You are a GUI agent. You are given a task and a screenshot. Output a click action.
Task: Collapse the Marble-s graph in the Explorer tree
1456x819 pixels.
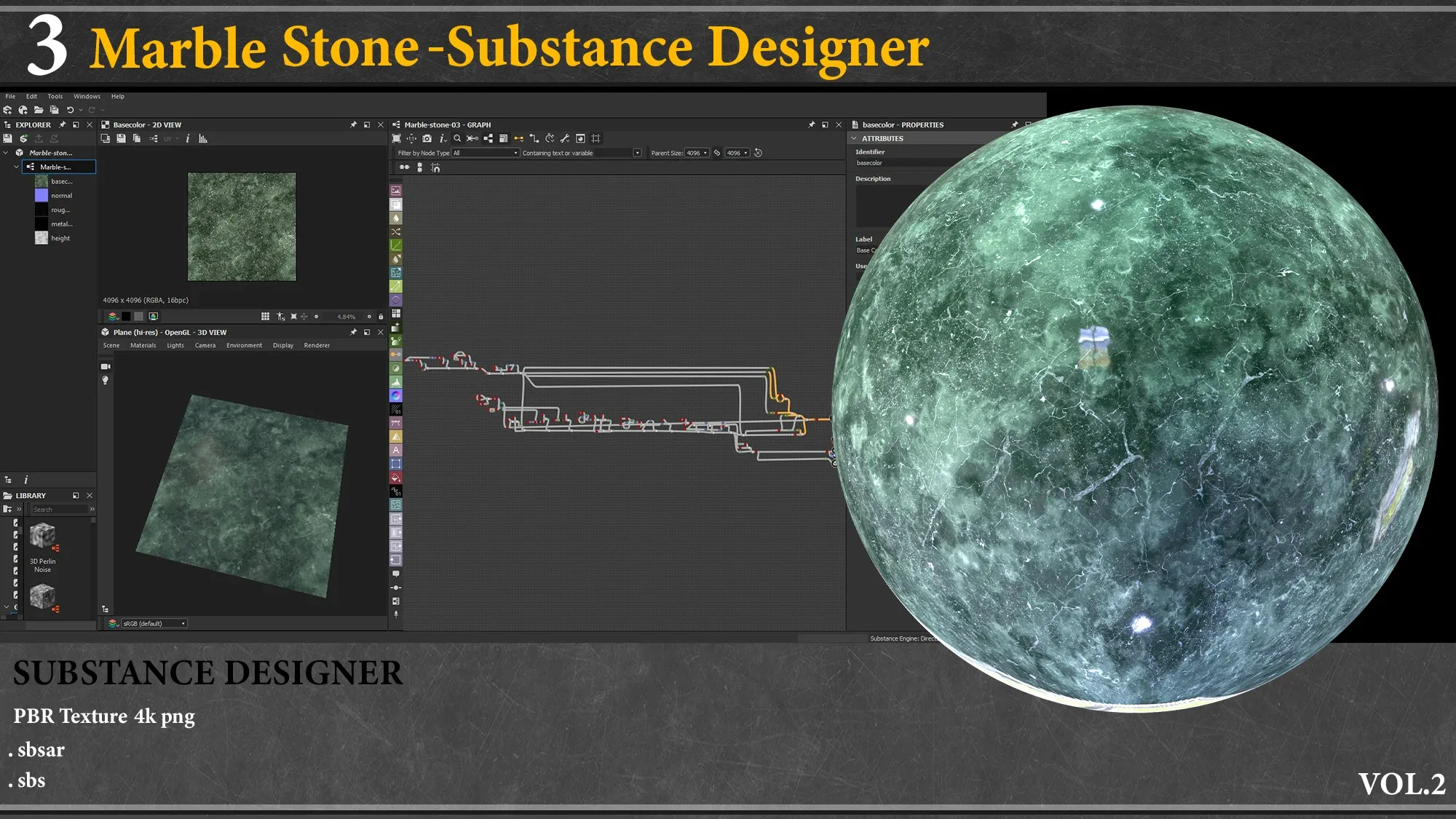tap(16, 167)
